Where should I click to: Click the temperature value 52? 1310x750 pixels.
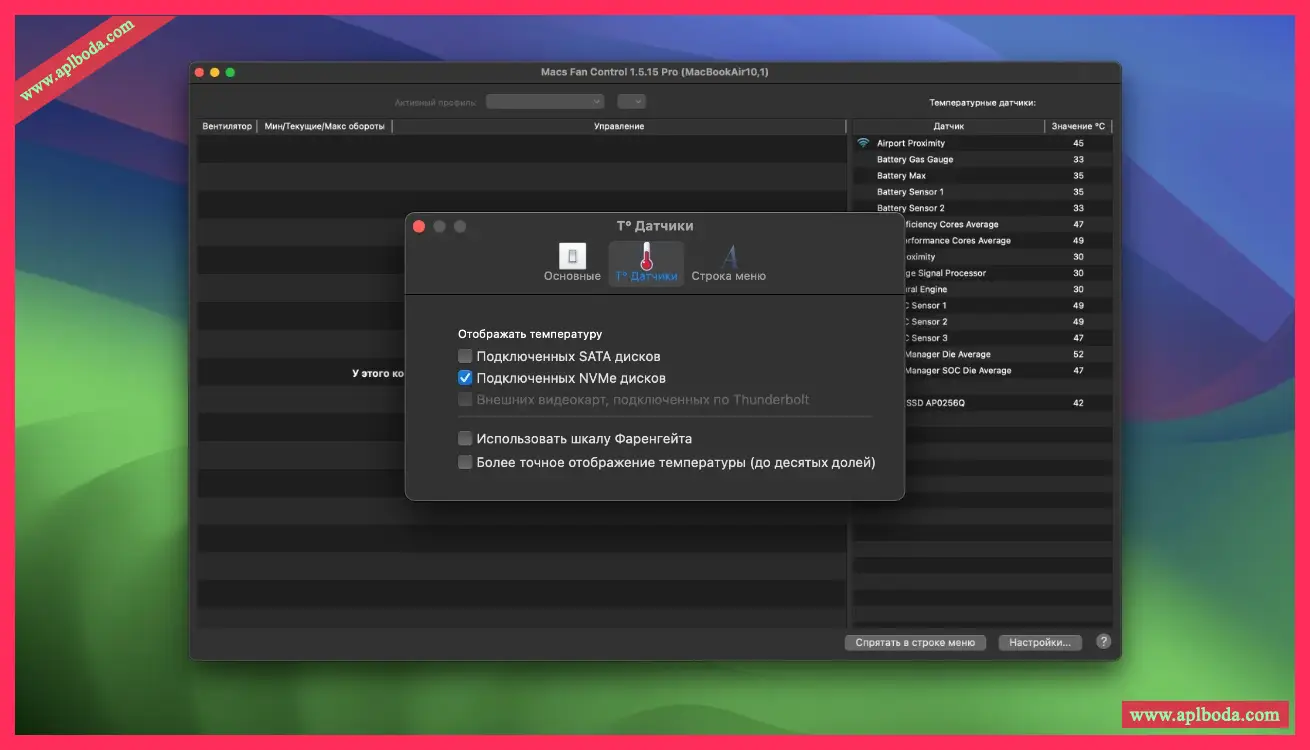click(x=1078, y=354)
